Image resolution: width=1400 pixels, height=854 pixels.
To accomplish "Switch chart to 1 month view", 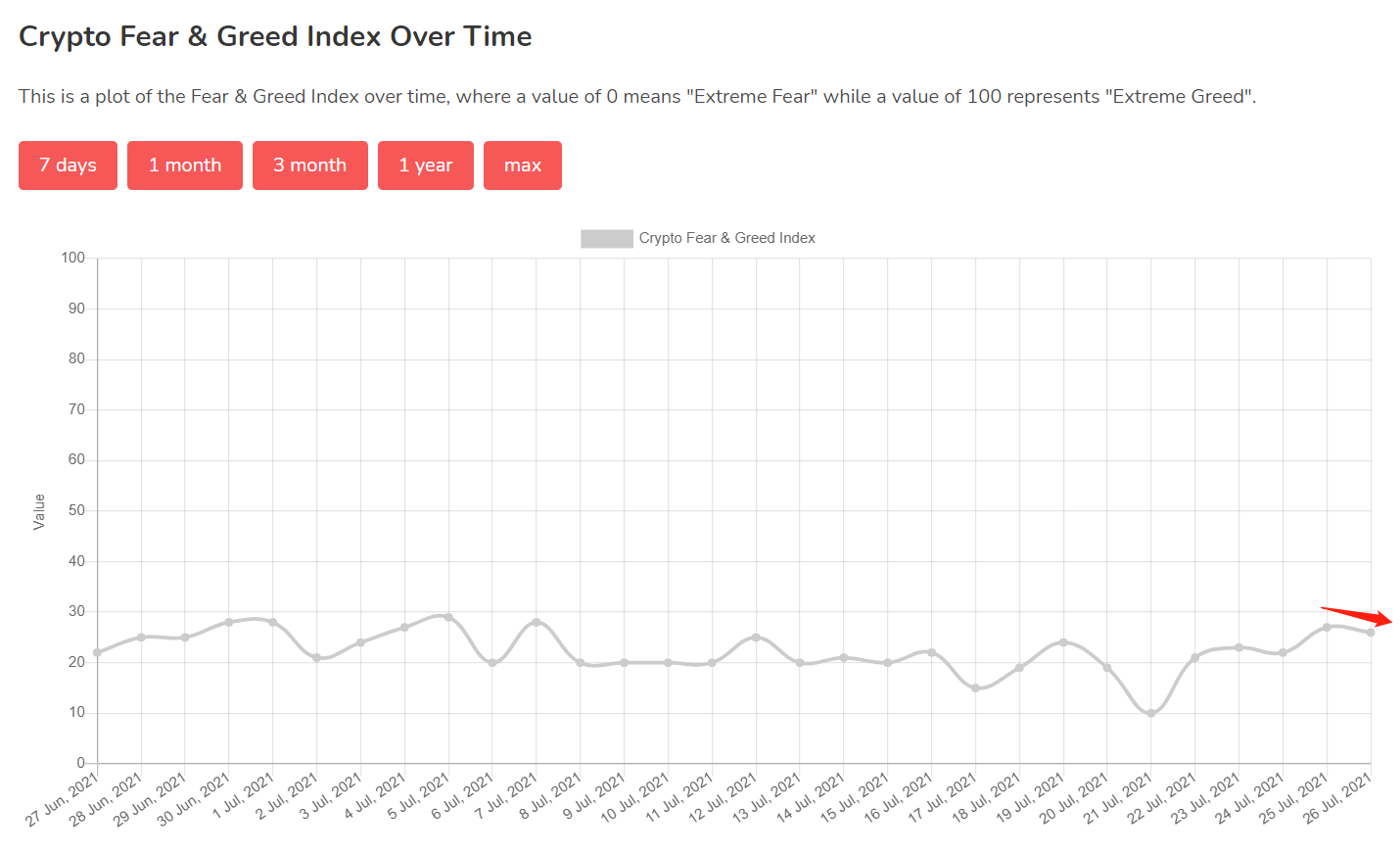I will pyautogui.click(x=185, y=166).
